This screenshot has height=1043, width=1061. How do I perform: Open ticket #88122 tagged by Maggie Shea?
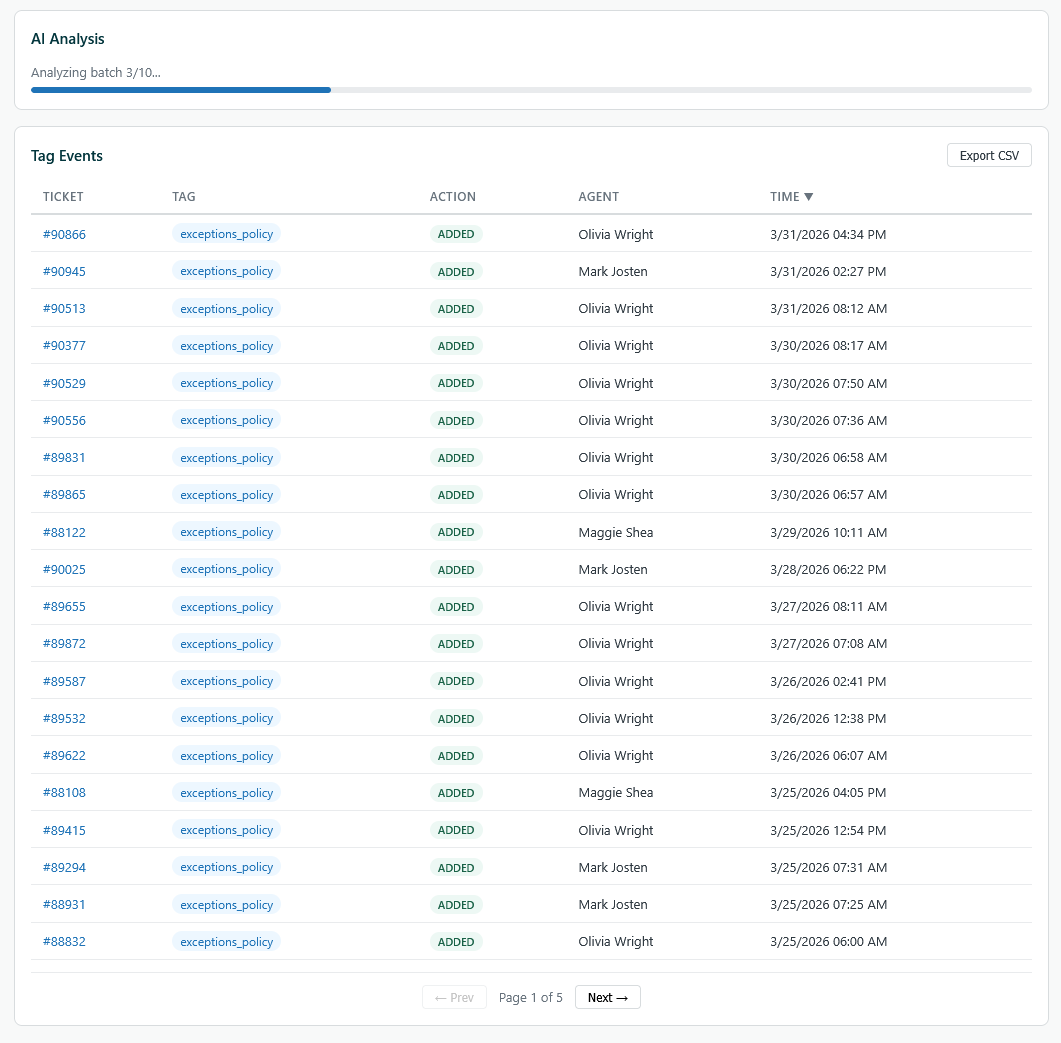point(64,532)
